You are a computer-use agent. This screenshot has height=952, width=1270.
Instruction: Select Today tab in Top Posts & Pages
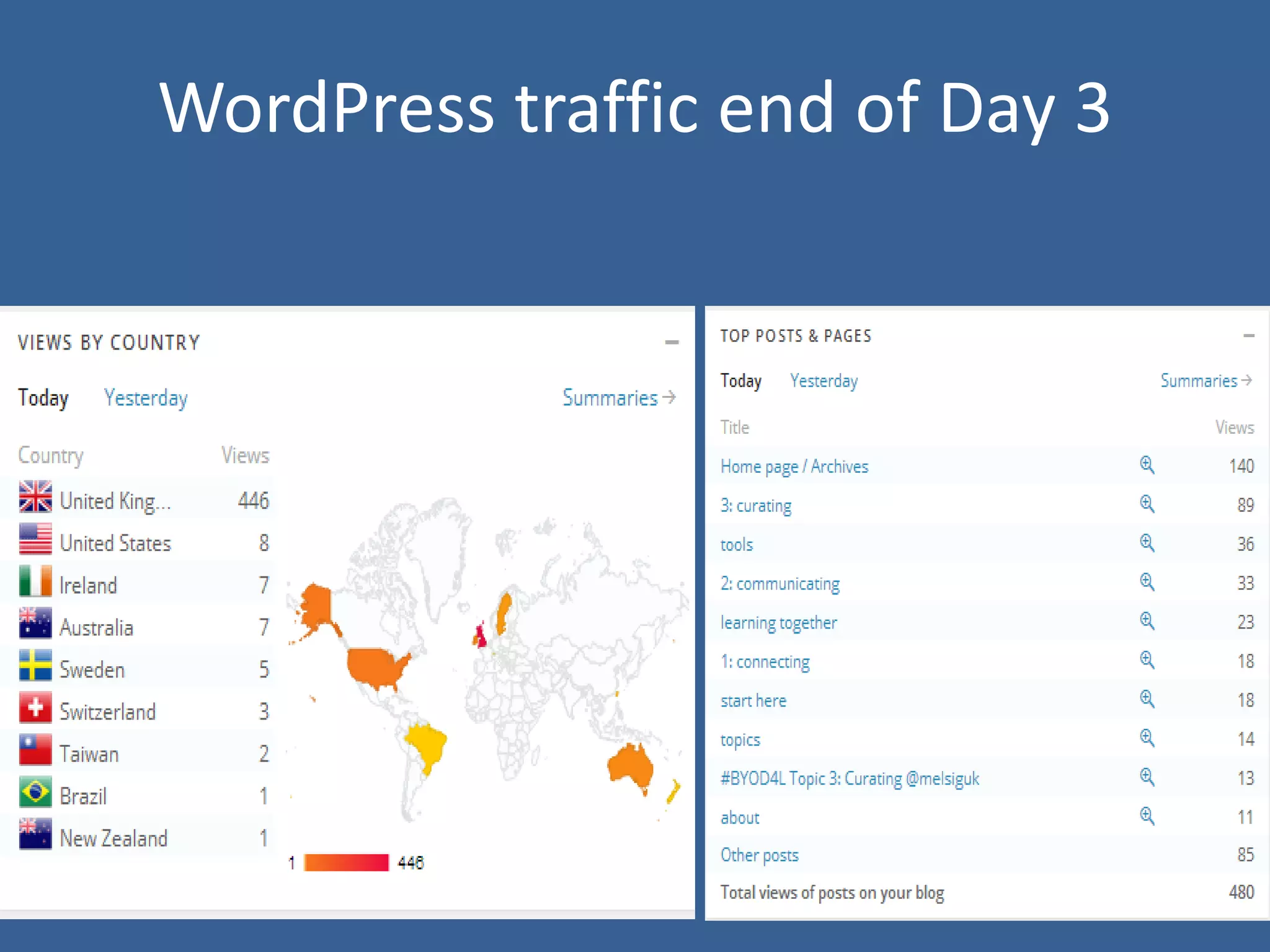coord(741,381)
